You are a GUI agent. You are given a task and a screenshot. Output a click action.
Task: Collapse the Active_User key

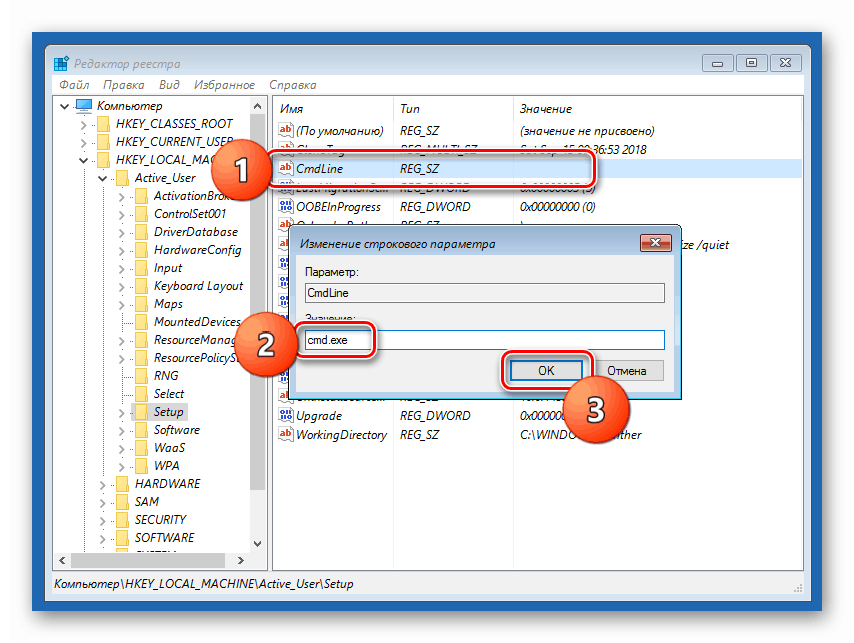point(102,178)
